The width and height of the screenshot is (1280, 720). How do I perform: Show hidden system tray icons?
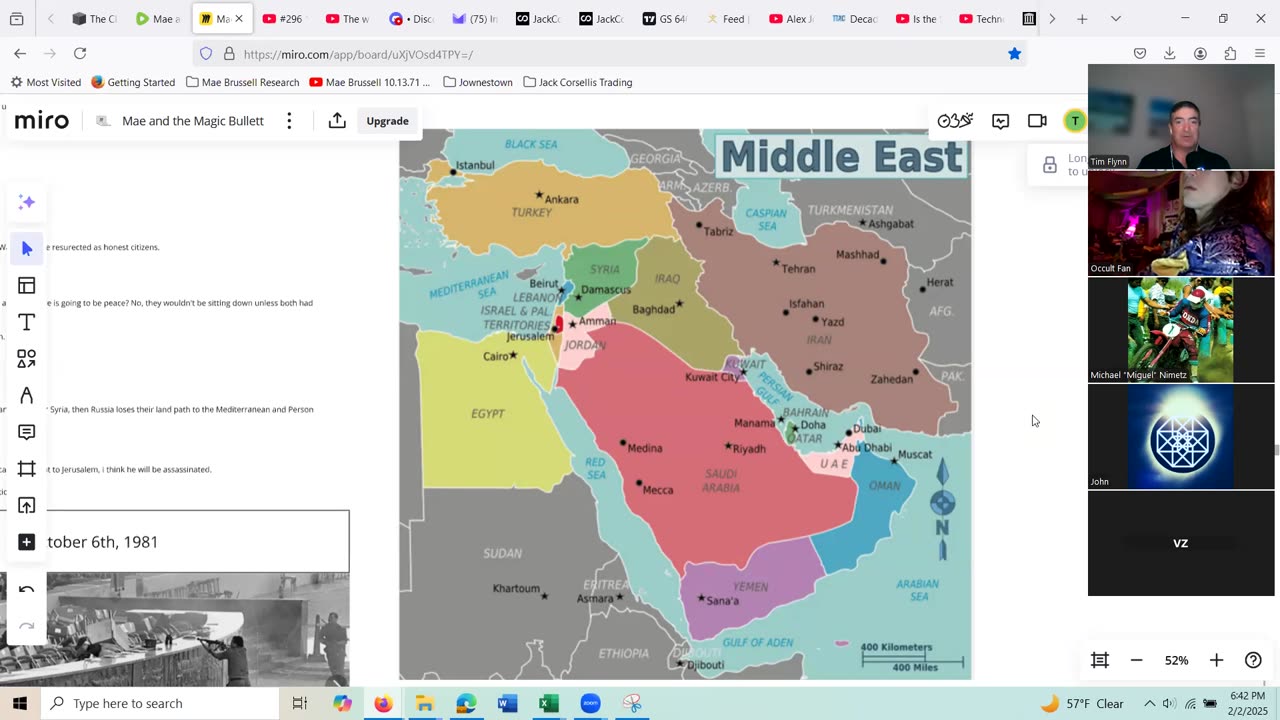(1149, 703)
